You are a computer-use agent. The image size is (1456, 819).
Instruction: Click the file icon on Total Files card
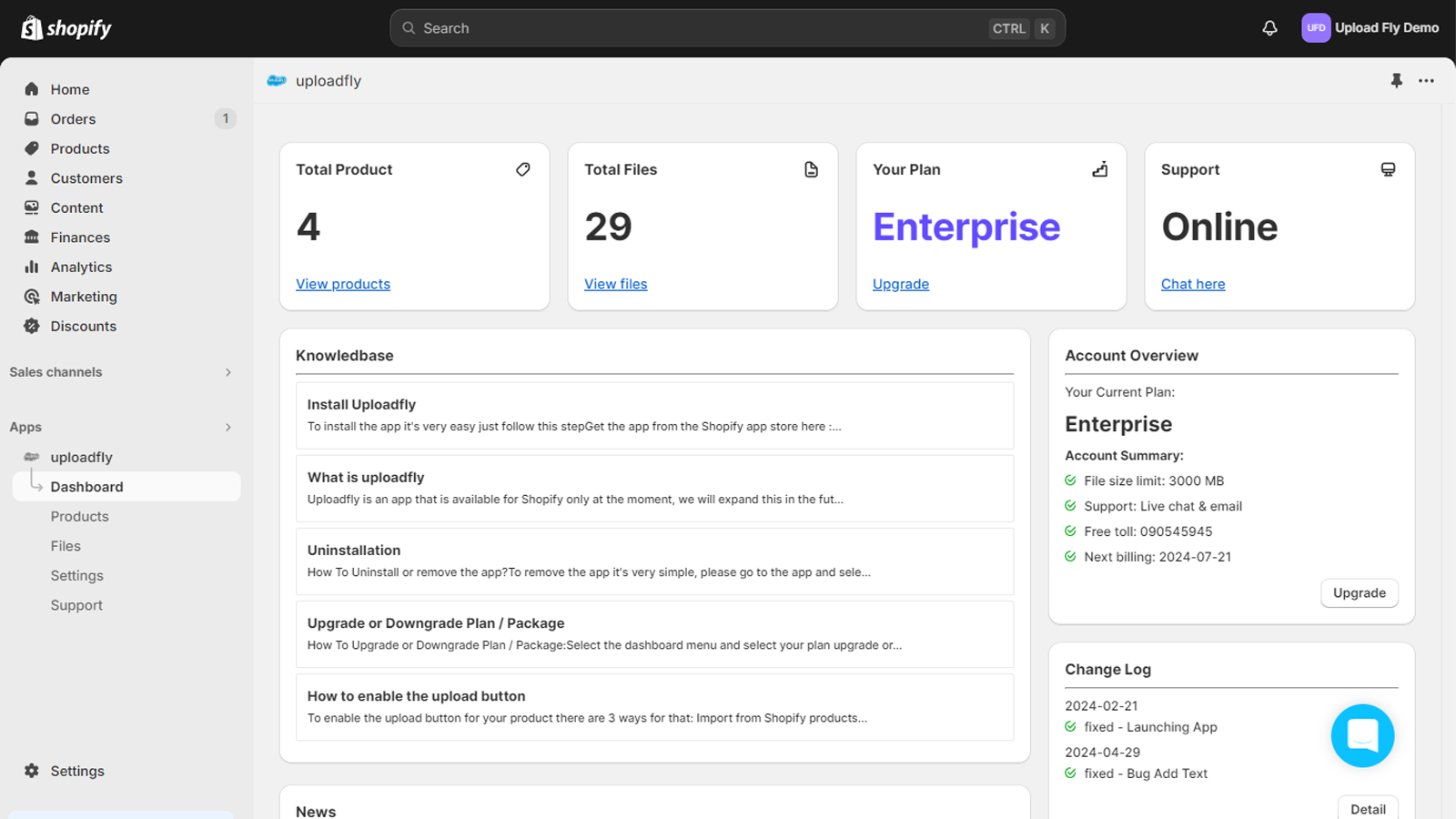click(811, 169)
